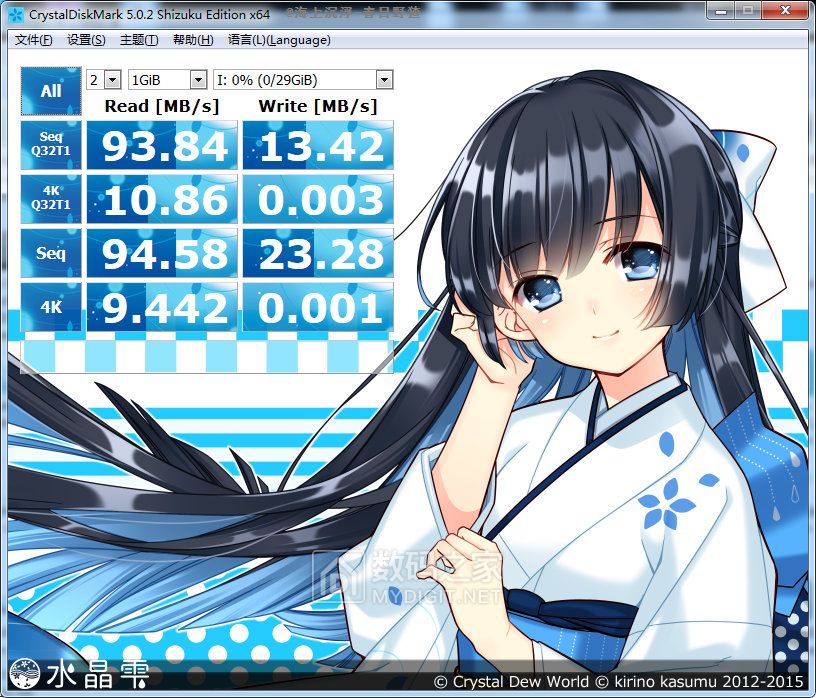Click the Seq read value 94.58

pyautogui.click(x=162, y=253)
